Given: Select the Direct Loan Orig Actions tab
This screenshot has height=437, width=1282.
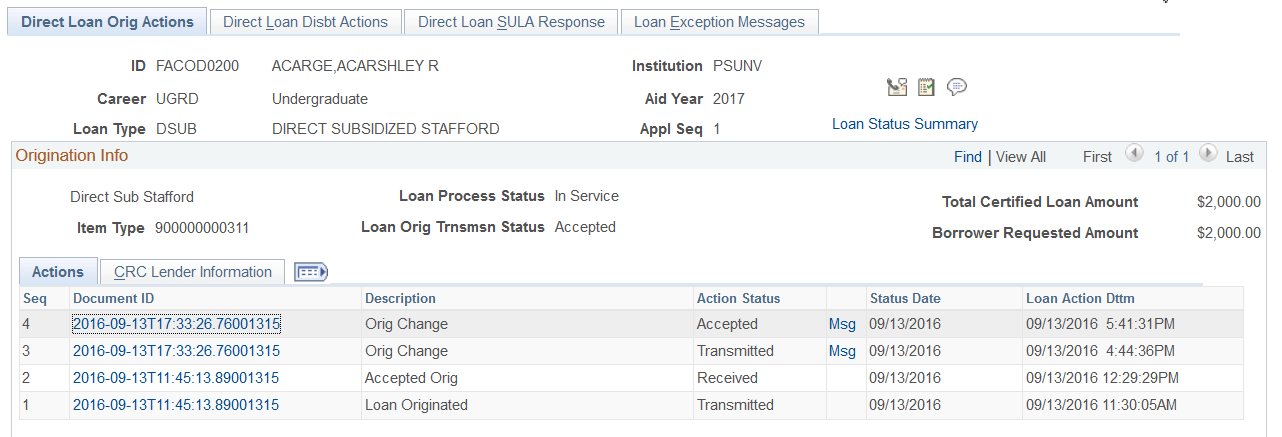Looking at the screenshot, I should click(x=107, y=22).
